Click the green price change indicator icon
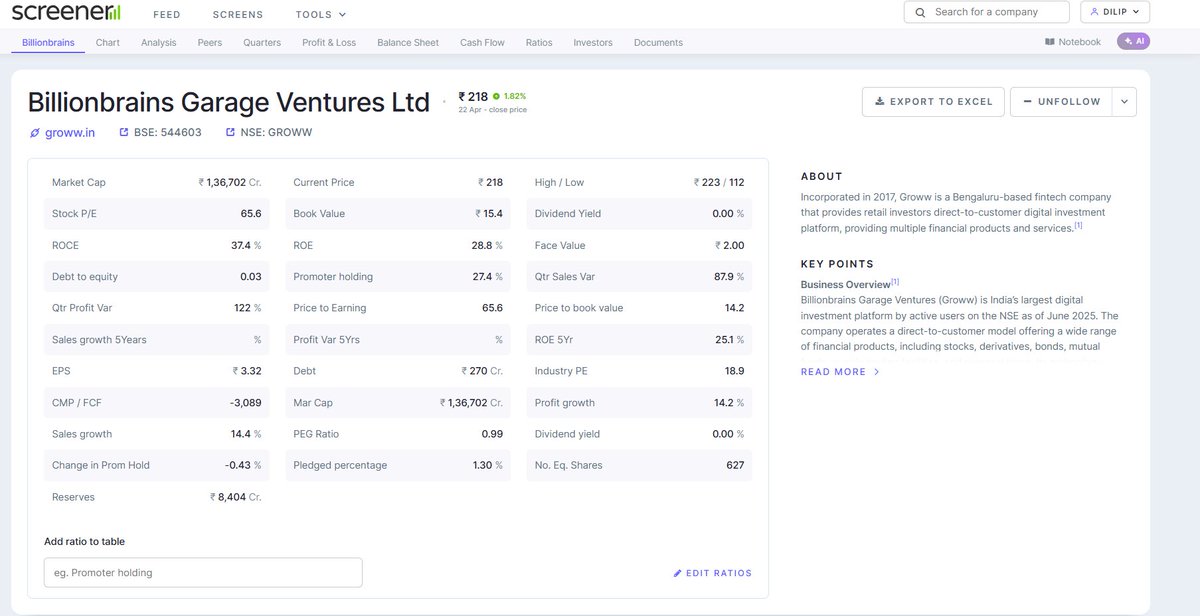 click(496, 97)
